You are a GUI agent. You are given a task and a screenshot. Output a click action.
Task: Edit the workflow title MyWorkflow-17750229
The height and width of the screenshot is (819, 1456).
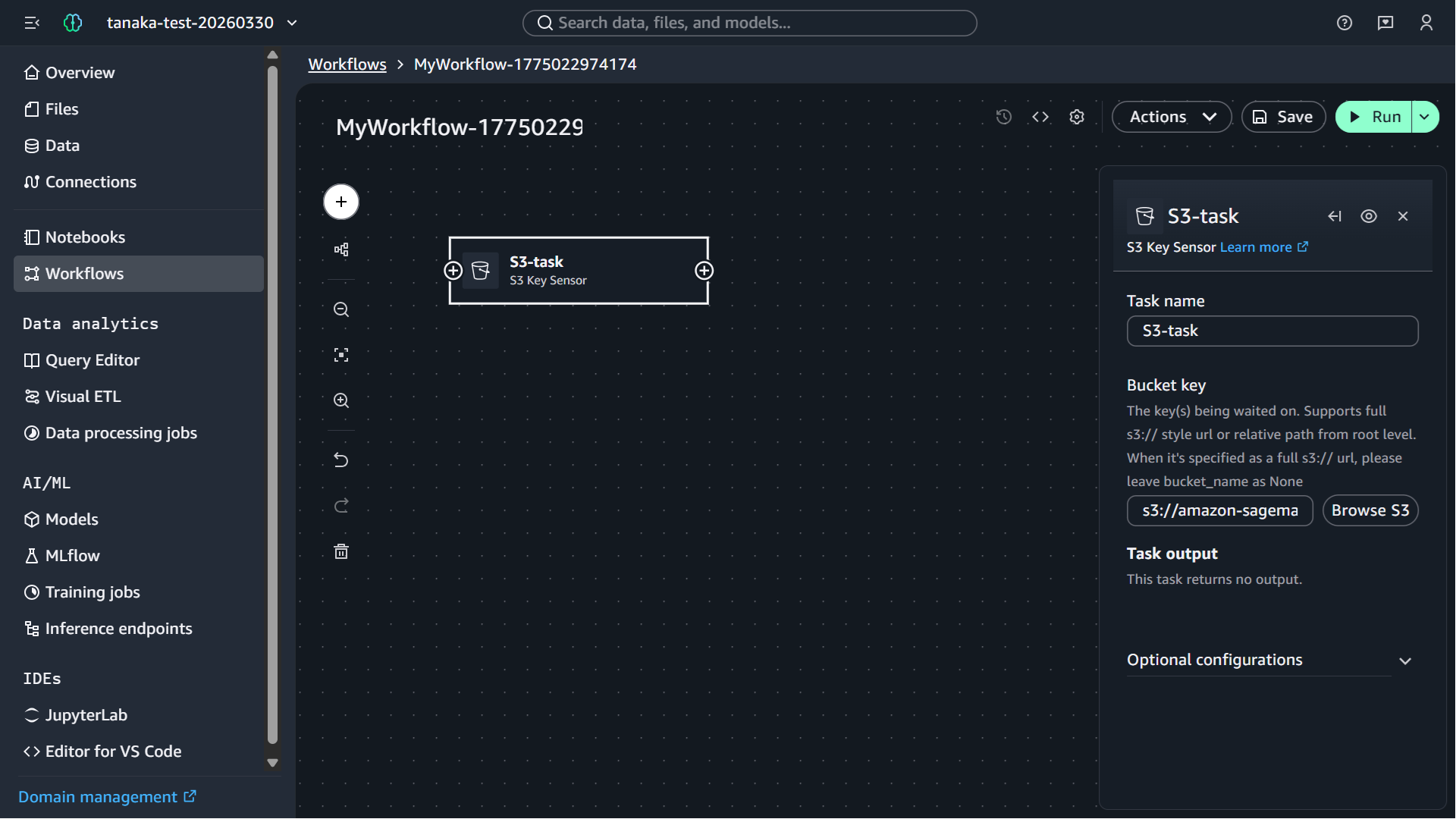[460, 127]
